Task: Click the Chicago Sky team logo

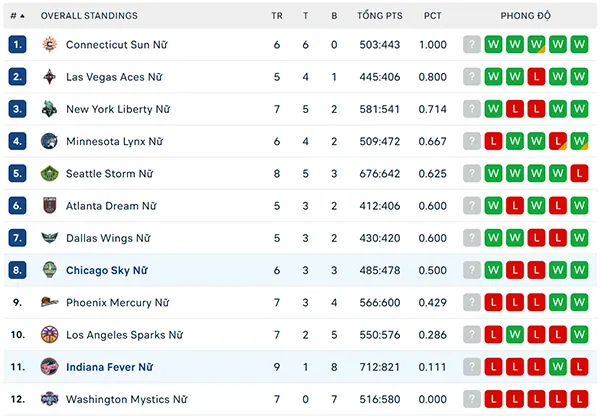Action: tap(49, 270)
